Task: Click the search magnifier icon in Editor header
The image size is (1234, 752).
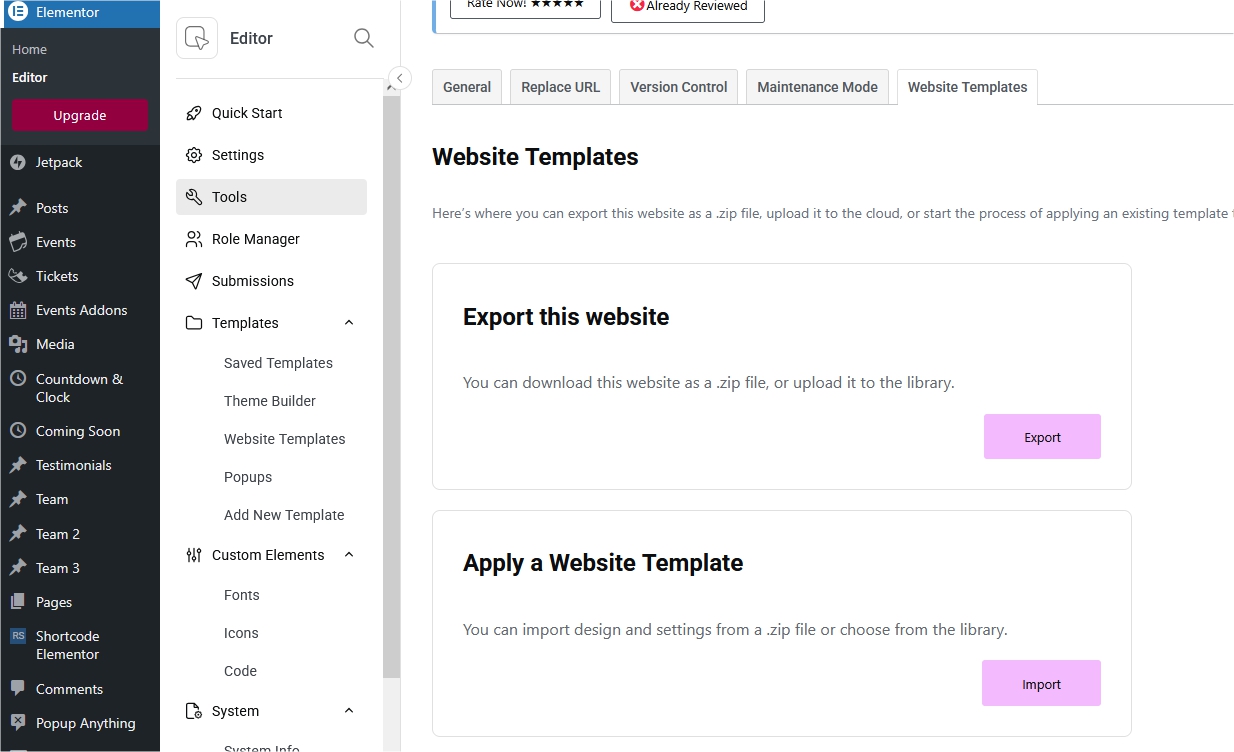Action: tap(364, 38)
